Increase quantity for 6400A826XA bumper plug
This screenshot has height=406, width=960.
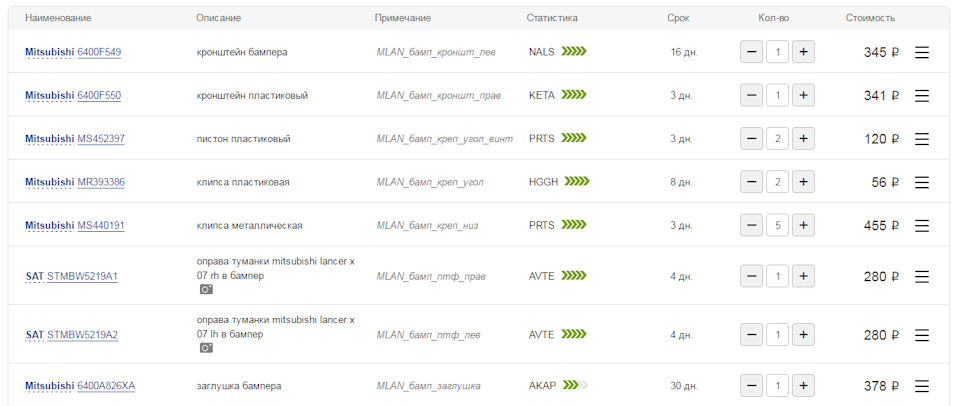(x=803, y=386)
